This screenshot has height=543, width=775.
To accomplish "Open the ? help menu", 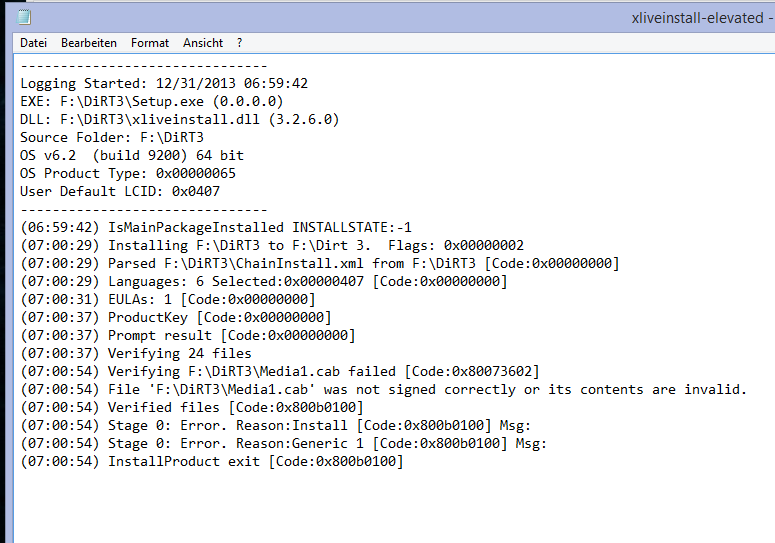I will [x=240, y=43].
